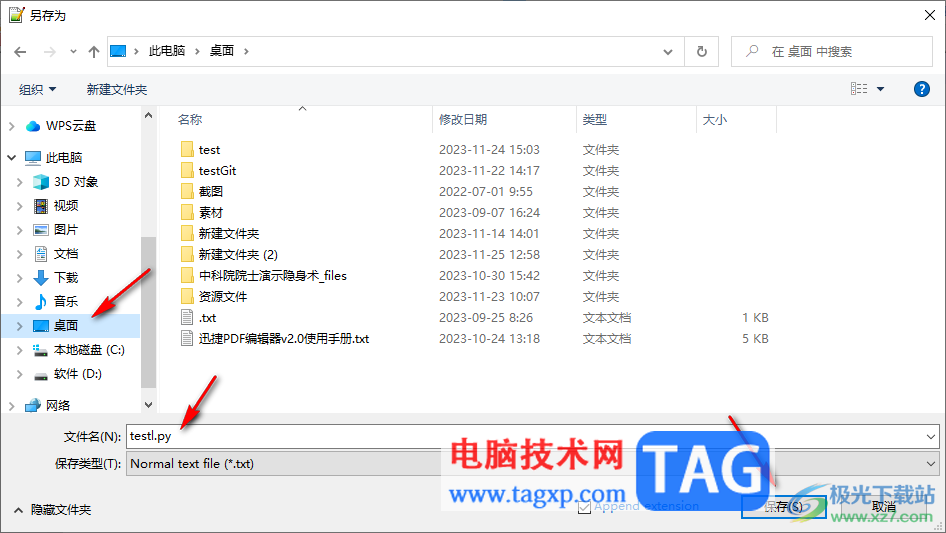Screen dimensions: 946x533
Task: Select the 新建文件夹 folder
Action: point(229,234)
